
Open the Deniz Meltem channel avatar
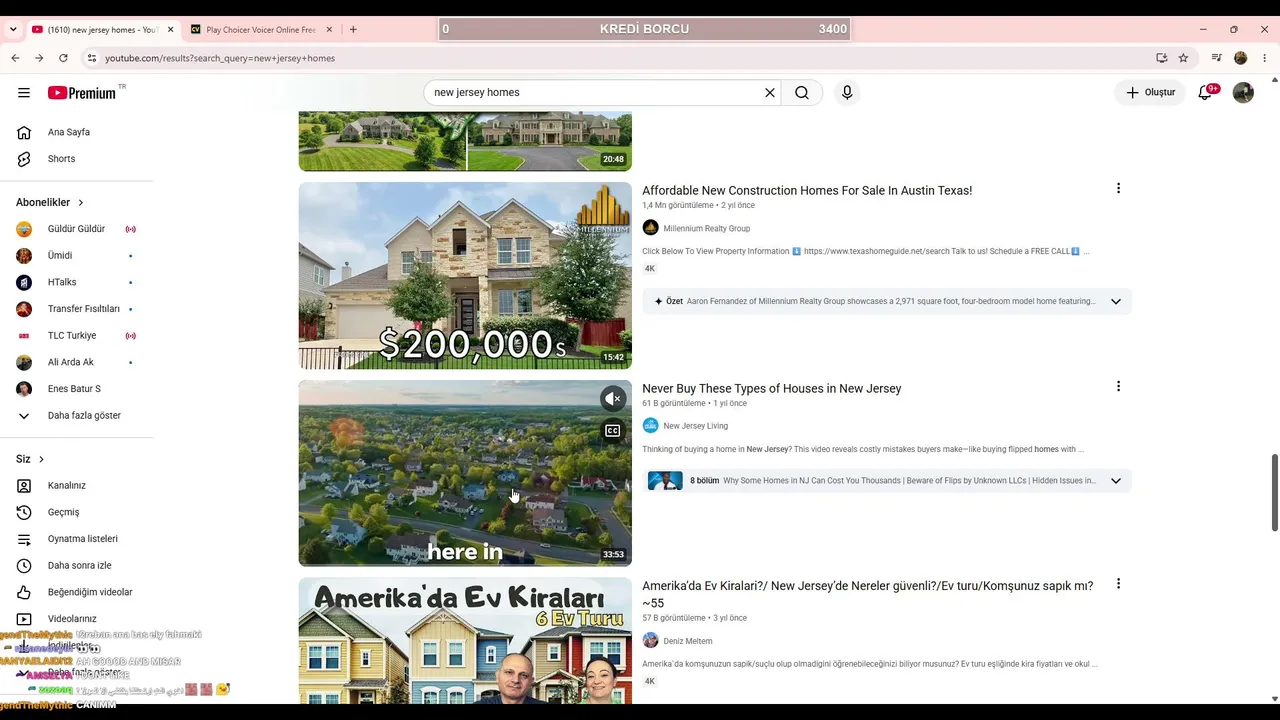pyautogui.click(x=650, y=641)
